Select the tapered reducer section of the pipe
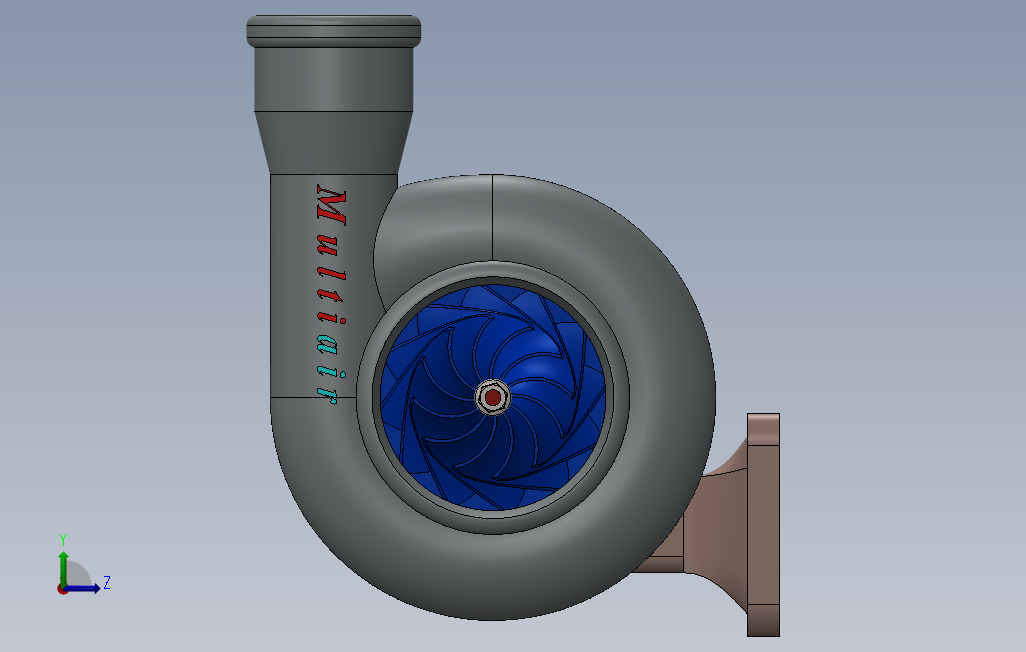 334,143
